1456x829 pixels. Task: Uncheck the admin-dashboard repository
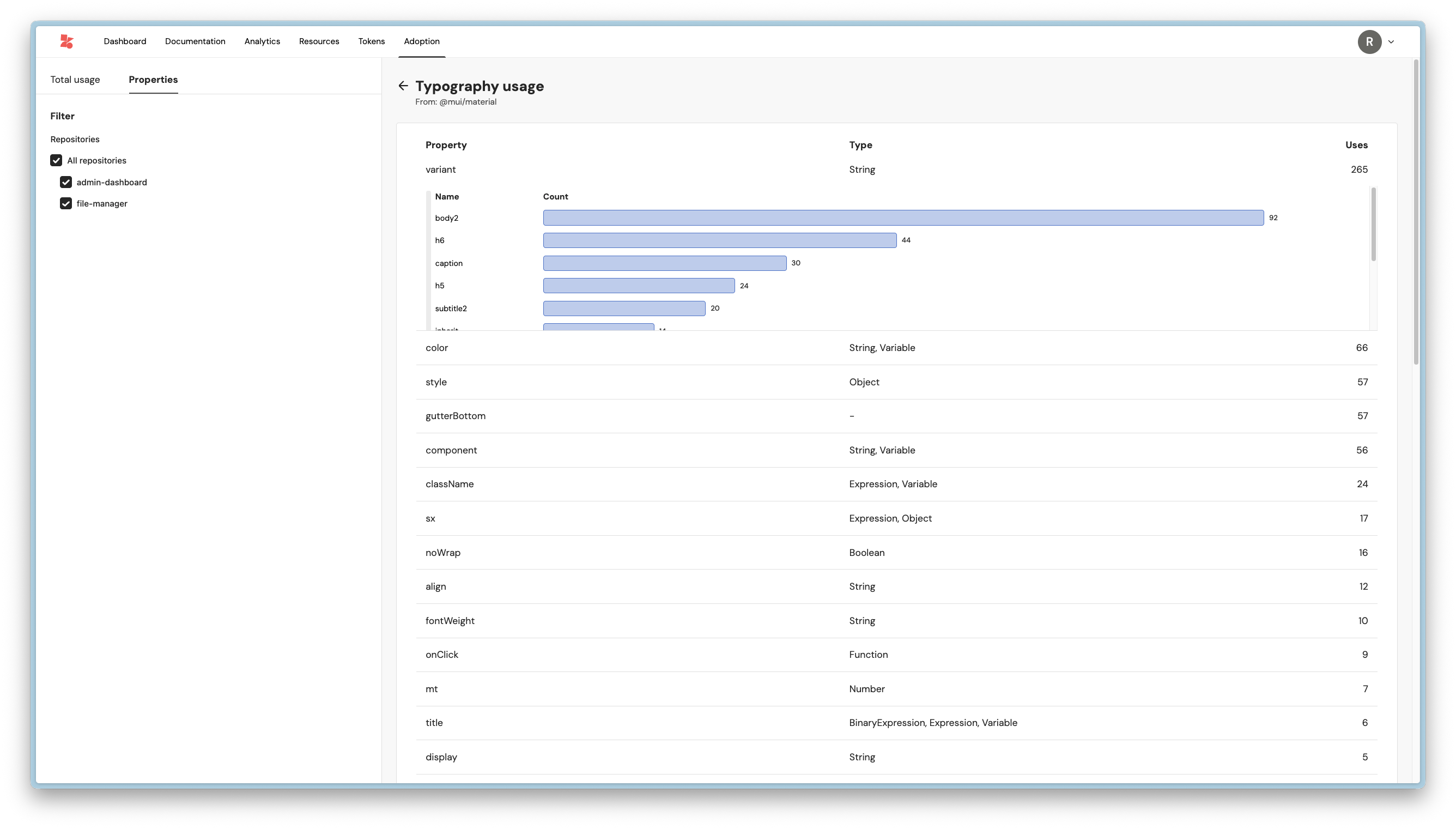click(65, 182)
